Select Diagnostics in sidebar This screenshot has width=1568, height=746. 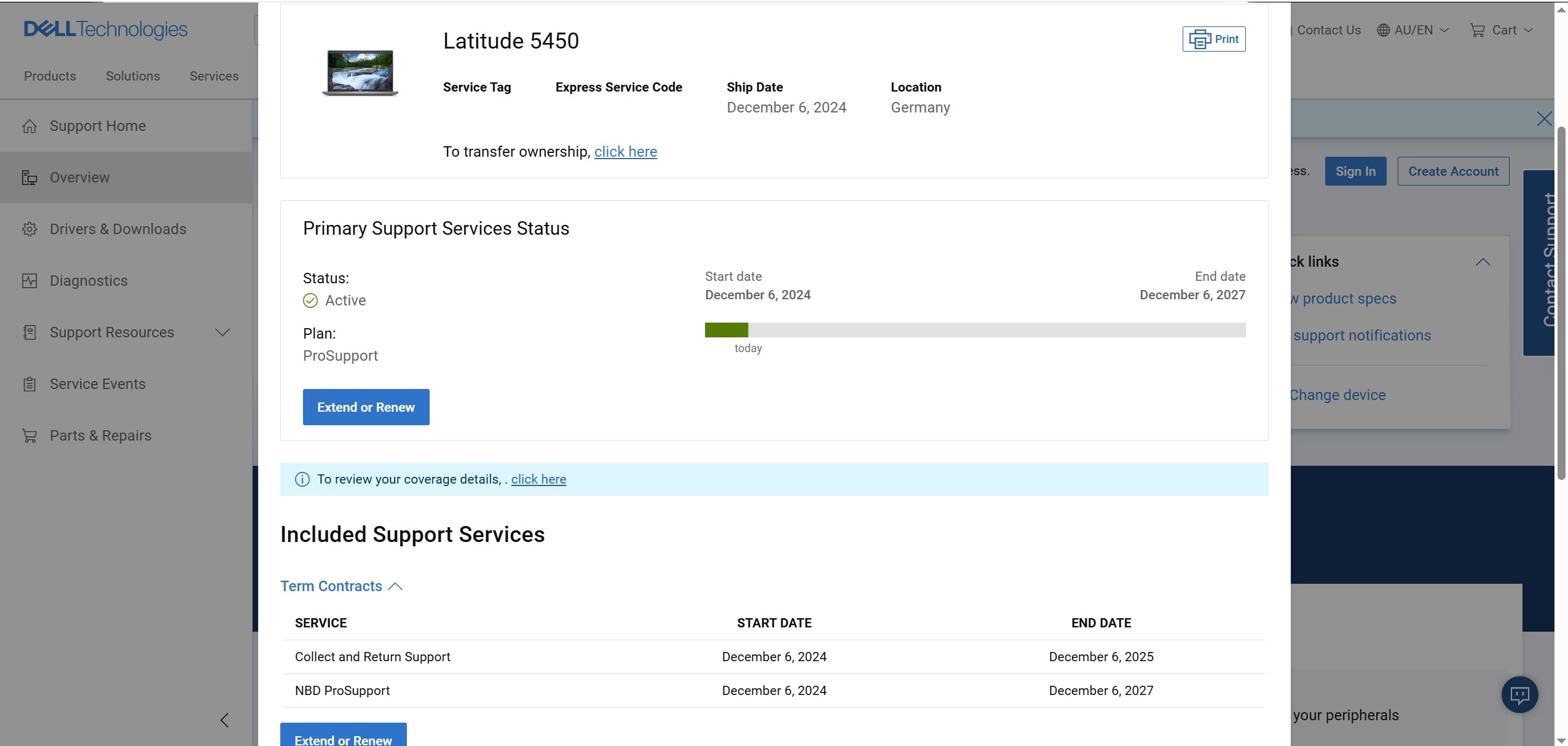pos(89,281)
